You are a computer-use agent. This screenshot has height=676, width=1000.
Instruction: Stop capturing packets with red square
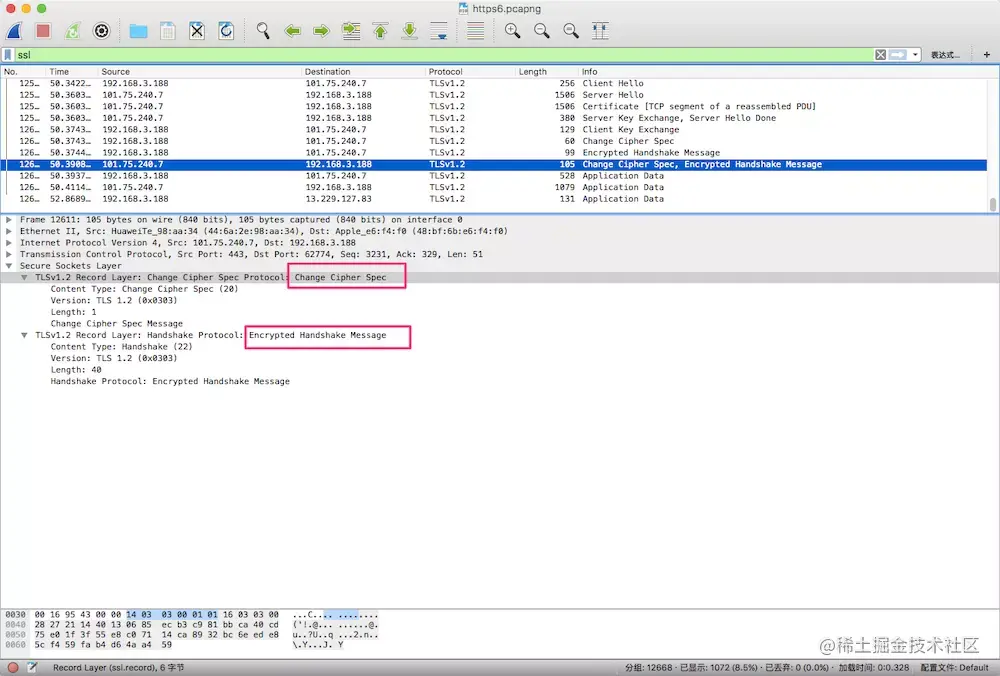[x=43, y=31]
